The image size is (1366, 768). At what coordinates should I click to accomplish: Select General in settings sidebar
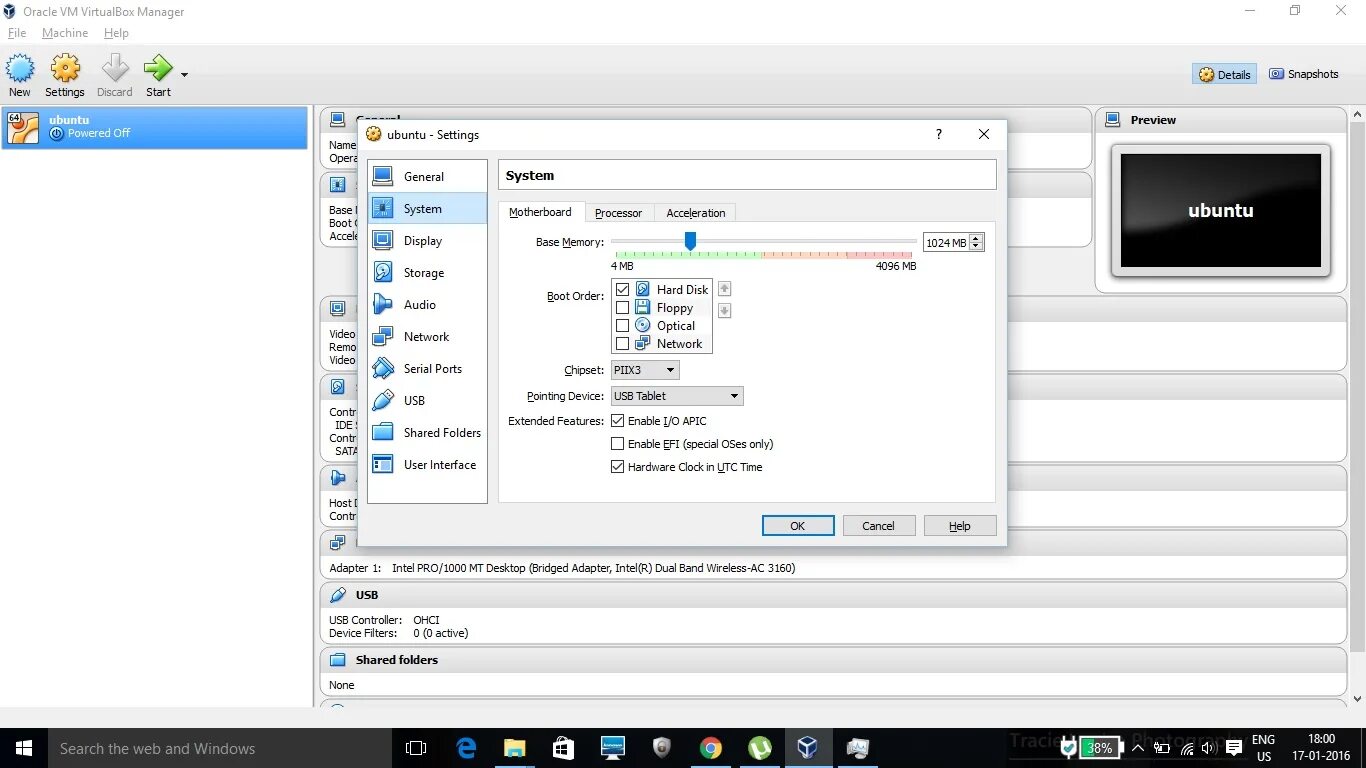point(427,177)
